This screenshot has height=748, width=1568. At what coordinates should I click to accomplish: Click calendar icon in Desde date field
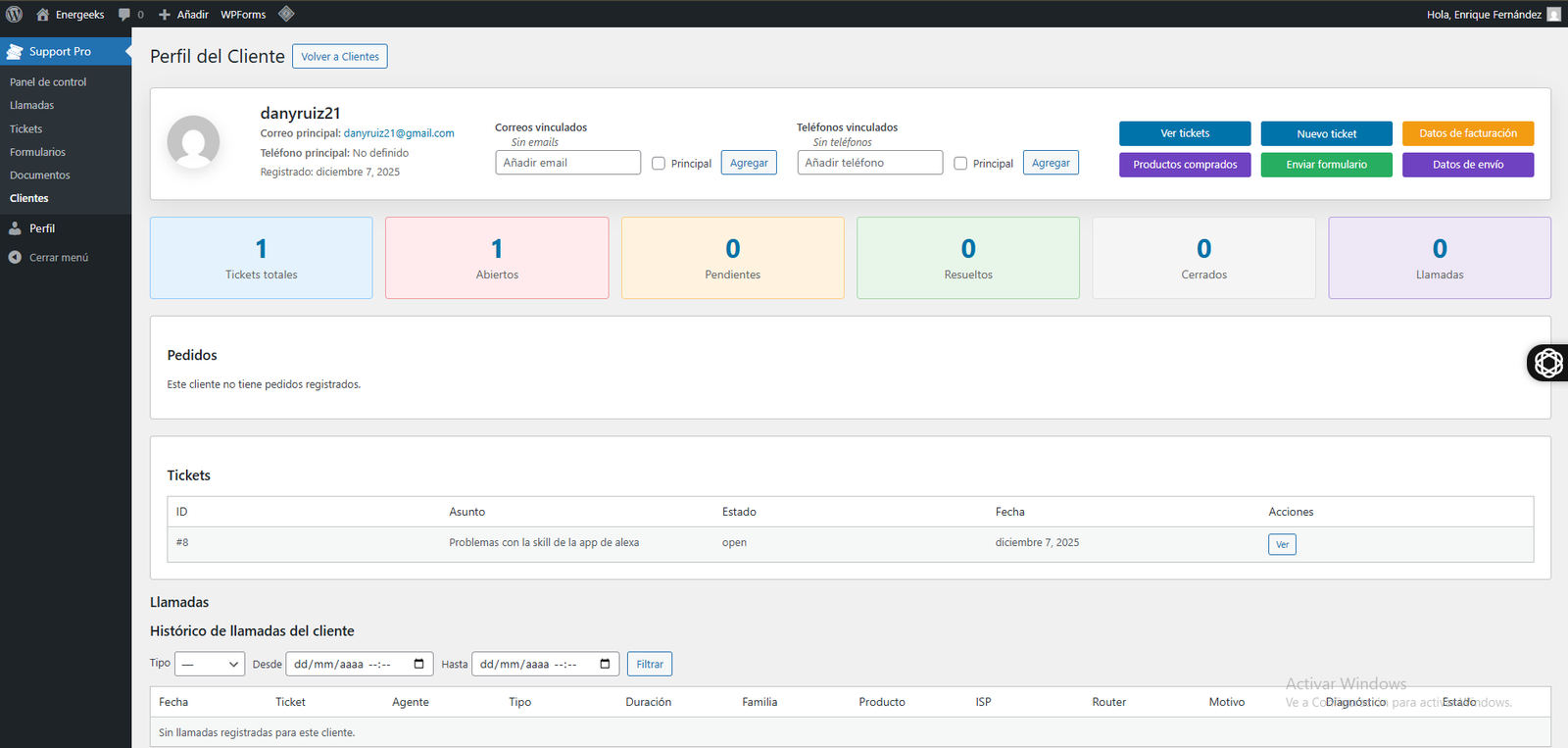pos(419,664)
